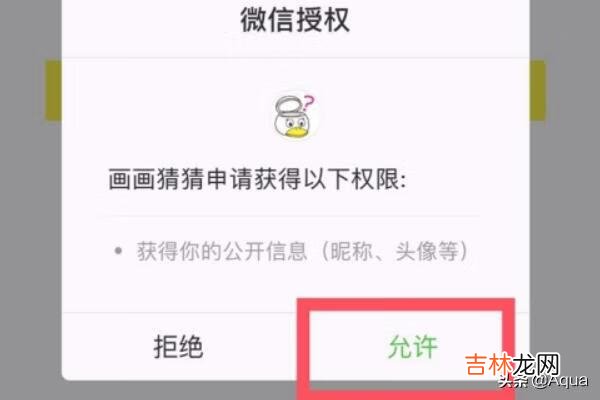Click the divider line below the title
Image resolution: width=600 pixels, height=400 pixels.
click(295, 58)
